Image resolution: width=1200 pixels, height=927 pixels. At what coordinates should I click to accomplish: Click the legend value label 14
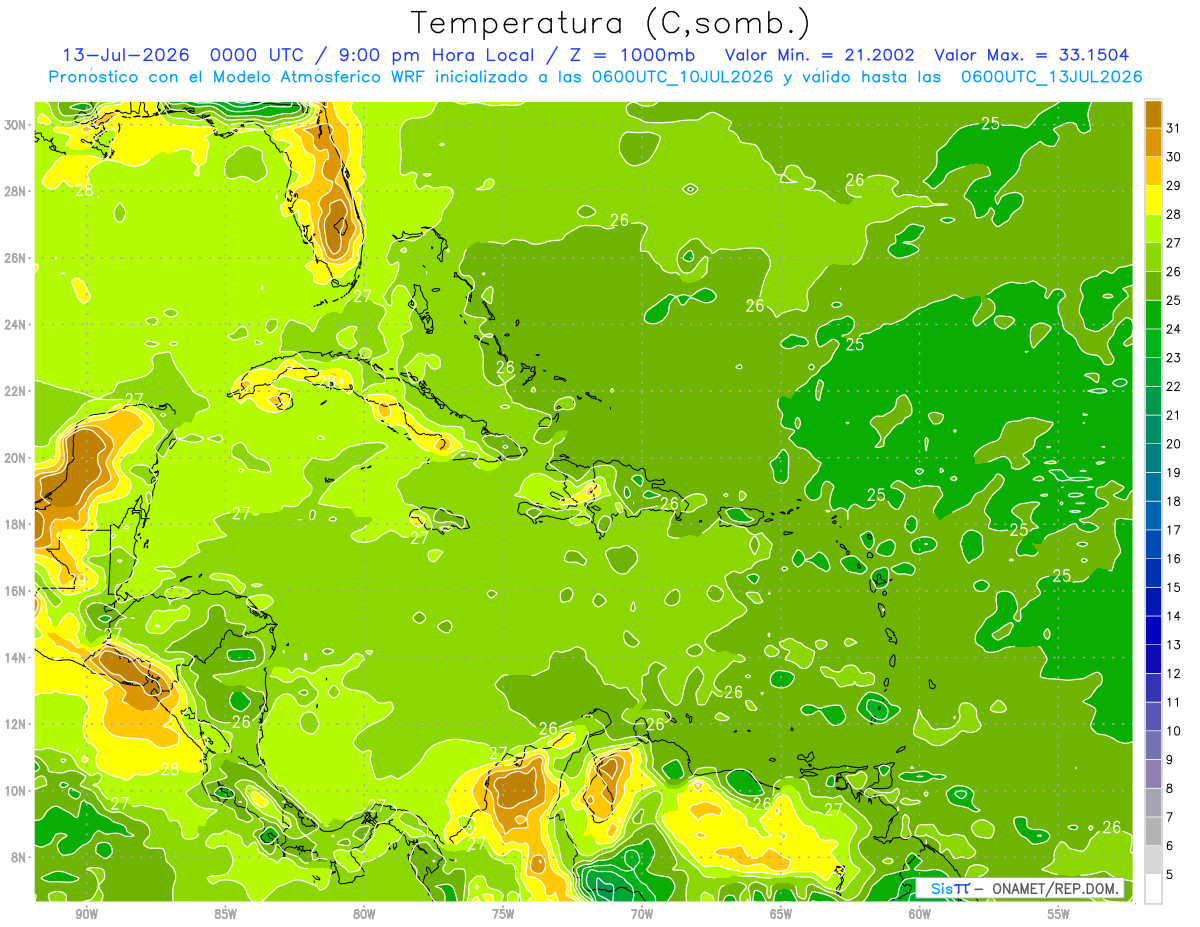click(x=1174, y=616)
